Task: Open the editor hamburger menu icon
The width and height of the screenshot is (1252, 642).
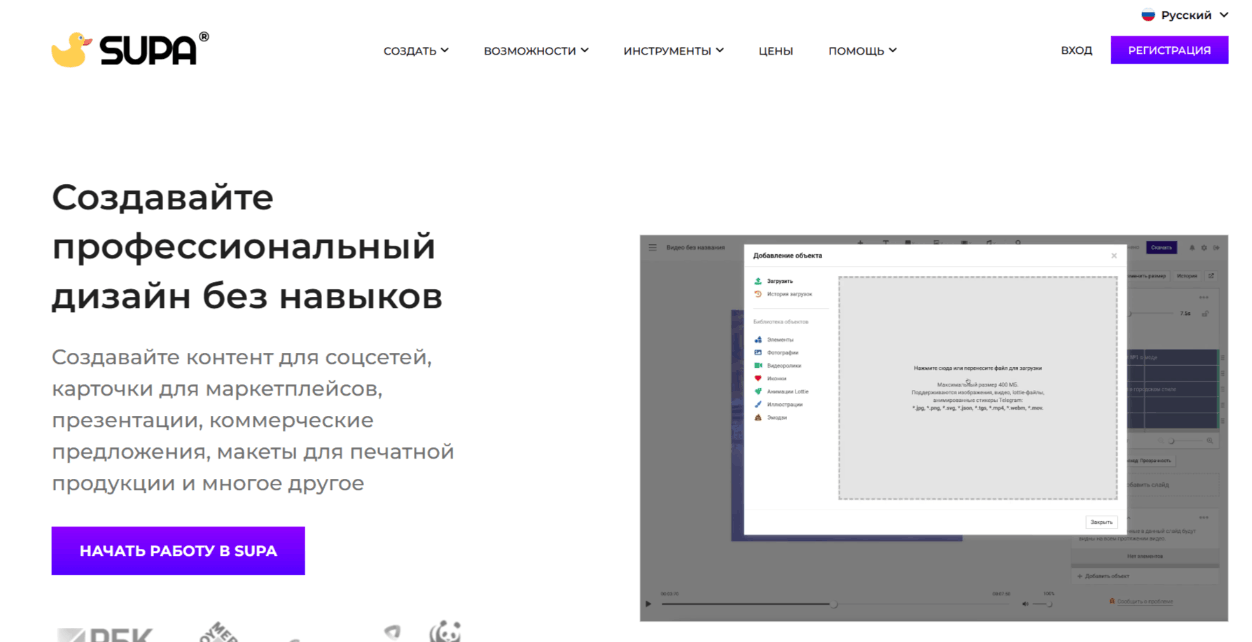Action: point(653,247)
